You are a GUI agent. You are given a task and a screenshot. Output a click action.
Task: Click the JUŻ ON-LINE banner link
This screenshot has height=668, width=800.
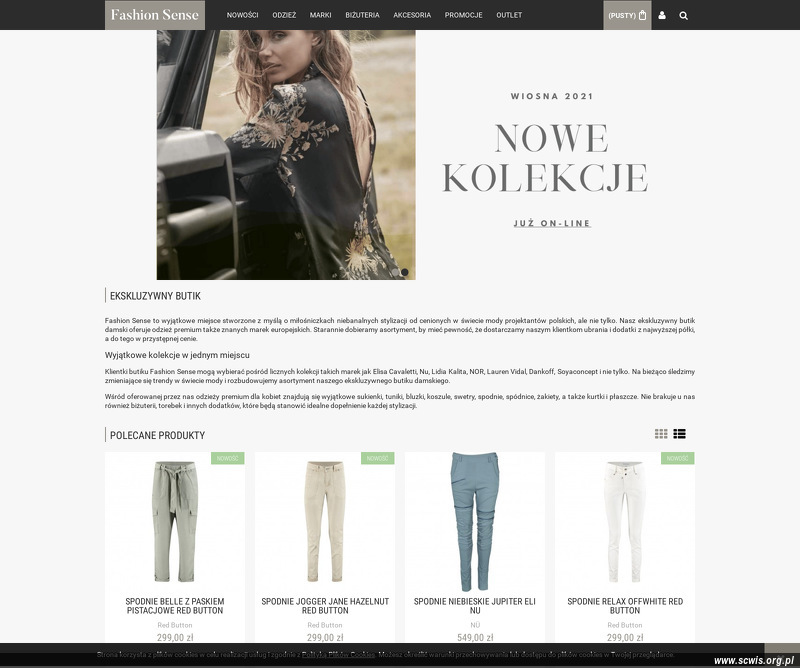[x=552, y=223]
